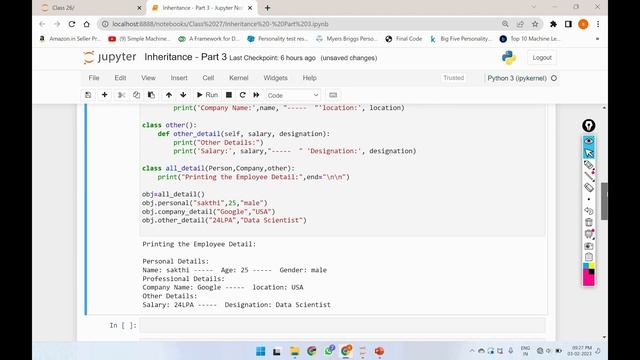Open the Cell menu
This screenshot has height=360, width=640.
point(208,78)
